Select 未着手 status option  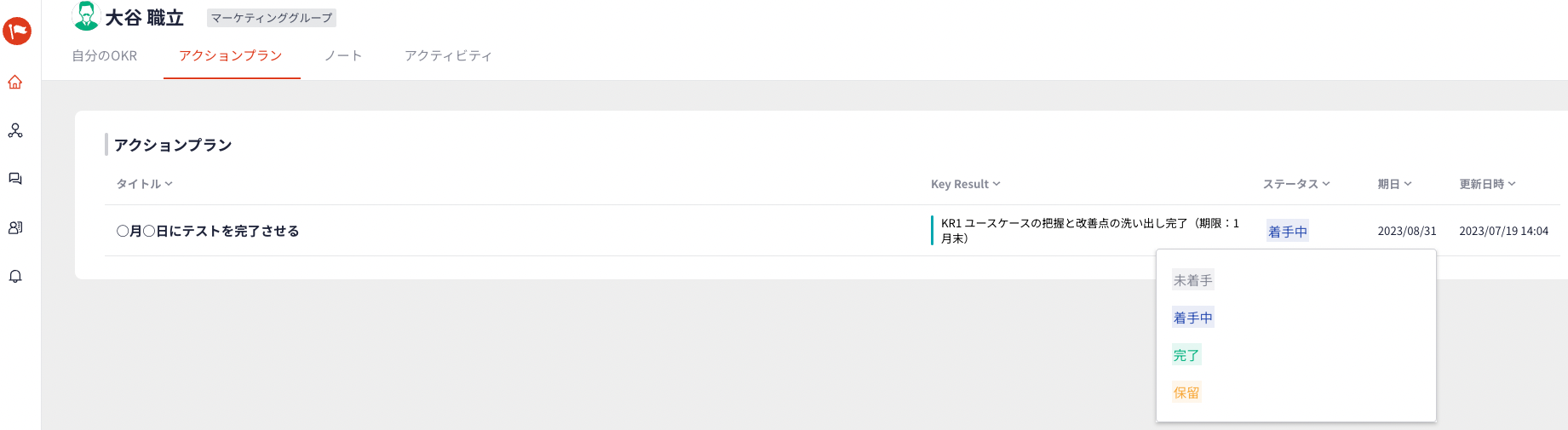1192,280
